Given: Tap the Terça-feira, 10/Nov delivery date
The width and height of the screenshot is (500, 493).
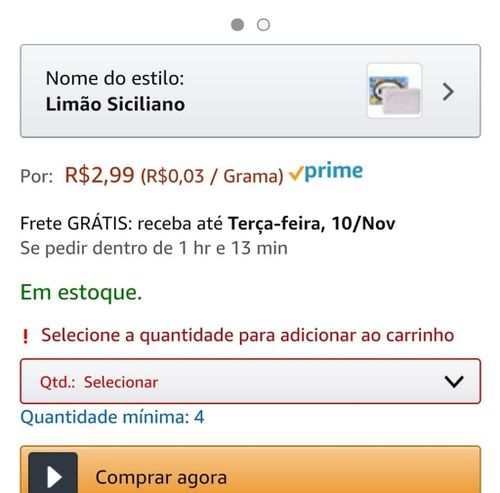Looking at the screenshot, I should click(312, 223).
